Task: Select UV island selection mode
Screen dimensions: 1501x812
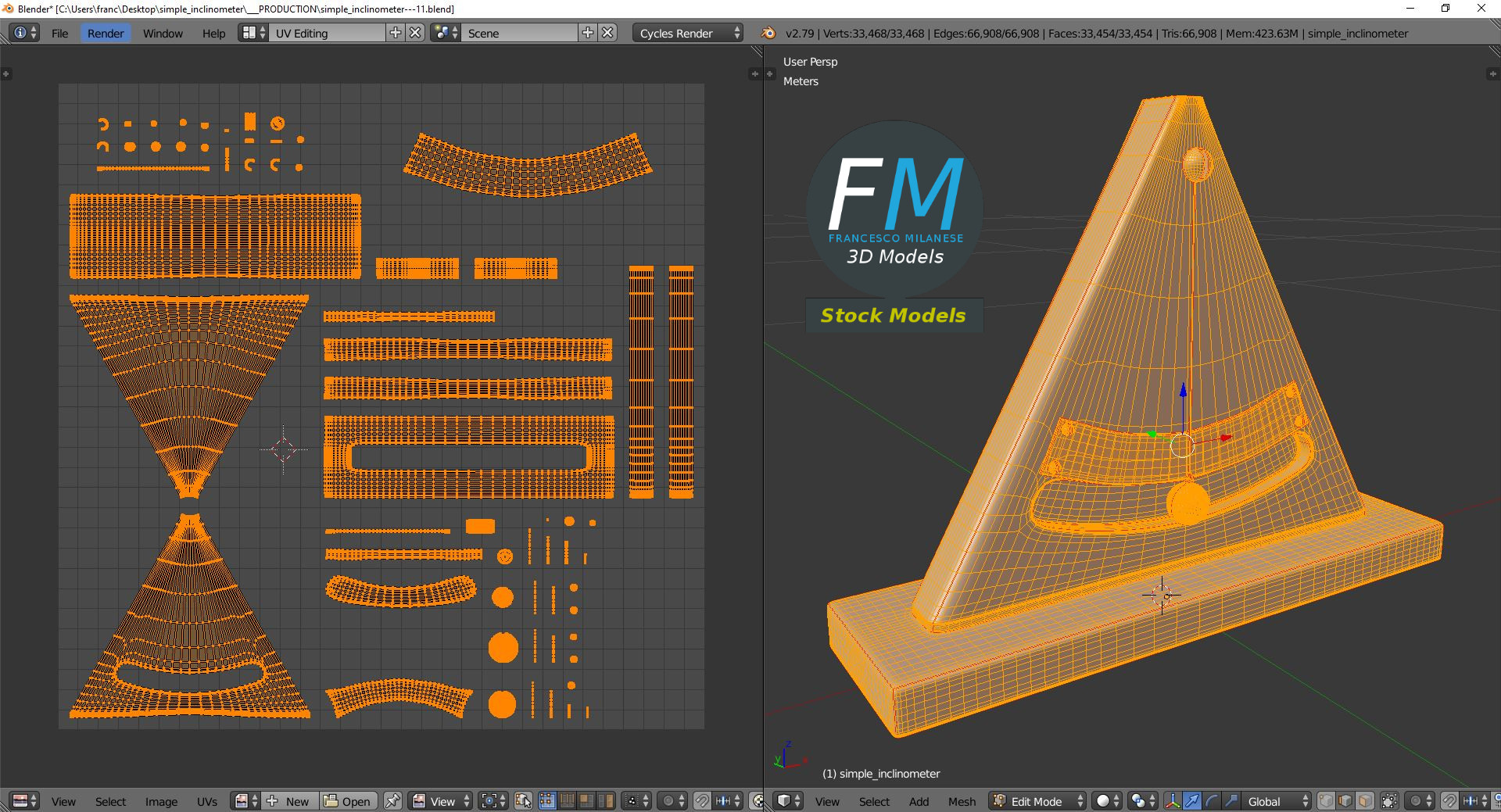Action: pyautogui.click(x=606, y=801)
